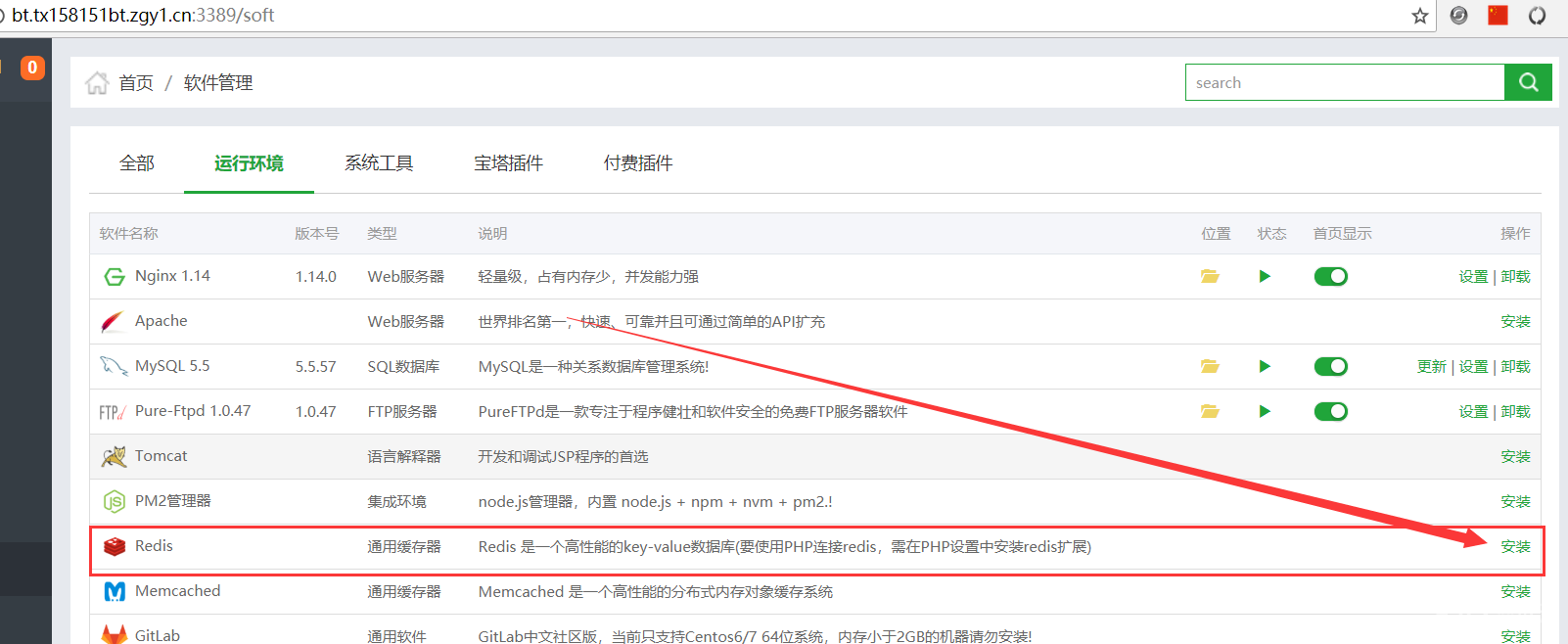This screenshot has height=644, width=1568.
Task: Install Redis via 安装 link
Action: coord(1515,547)
